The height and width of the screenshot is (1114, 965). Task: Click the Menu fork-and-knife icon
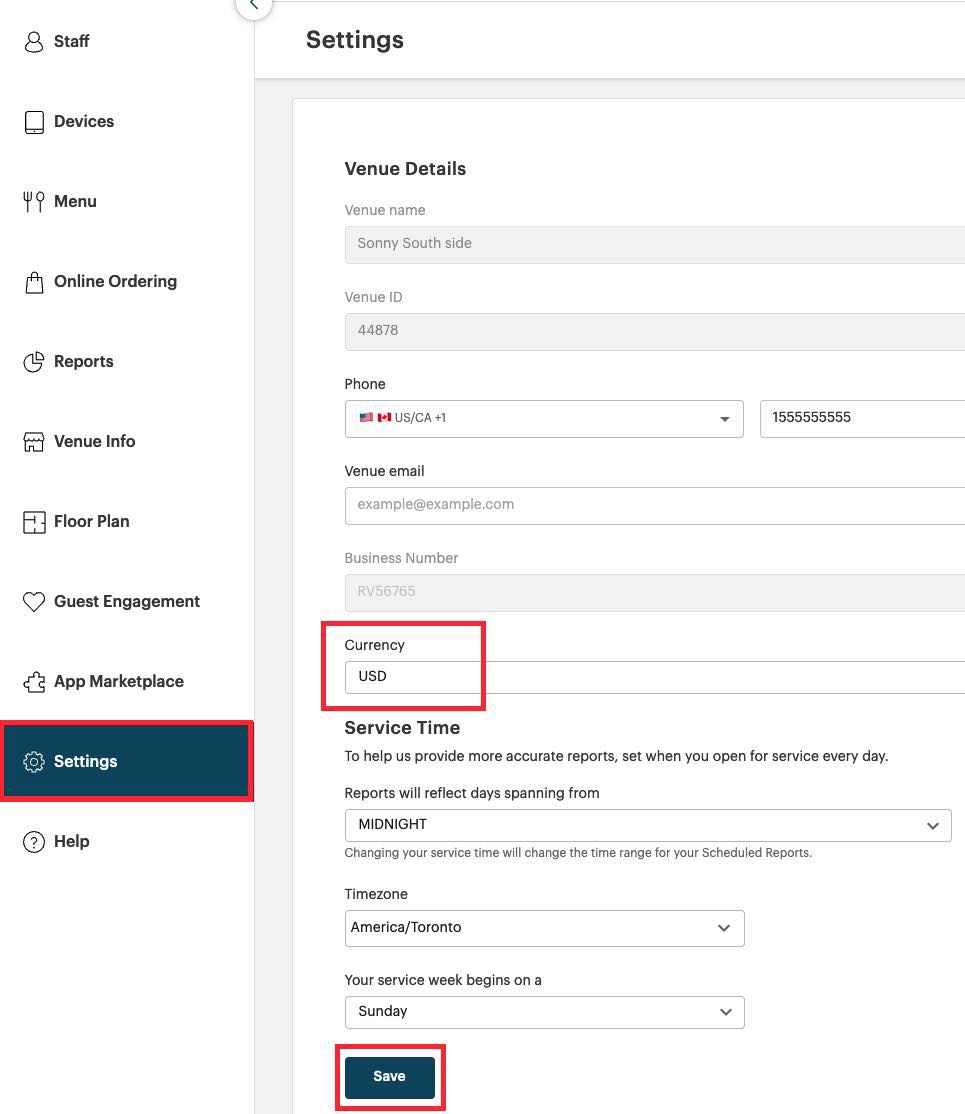[35, 201]
